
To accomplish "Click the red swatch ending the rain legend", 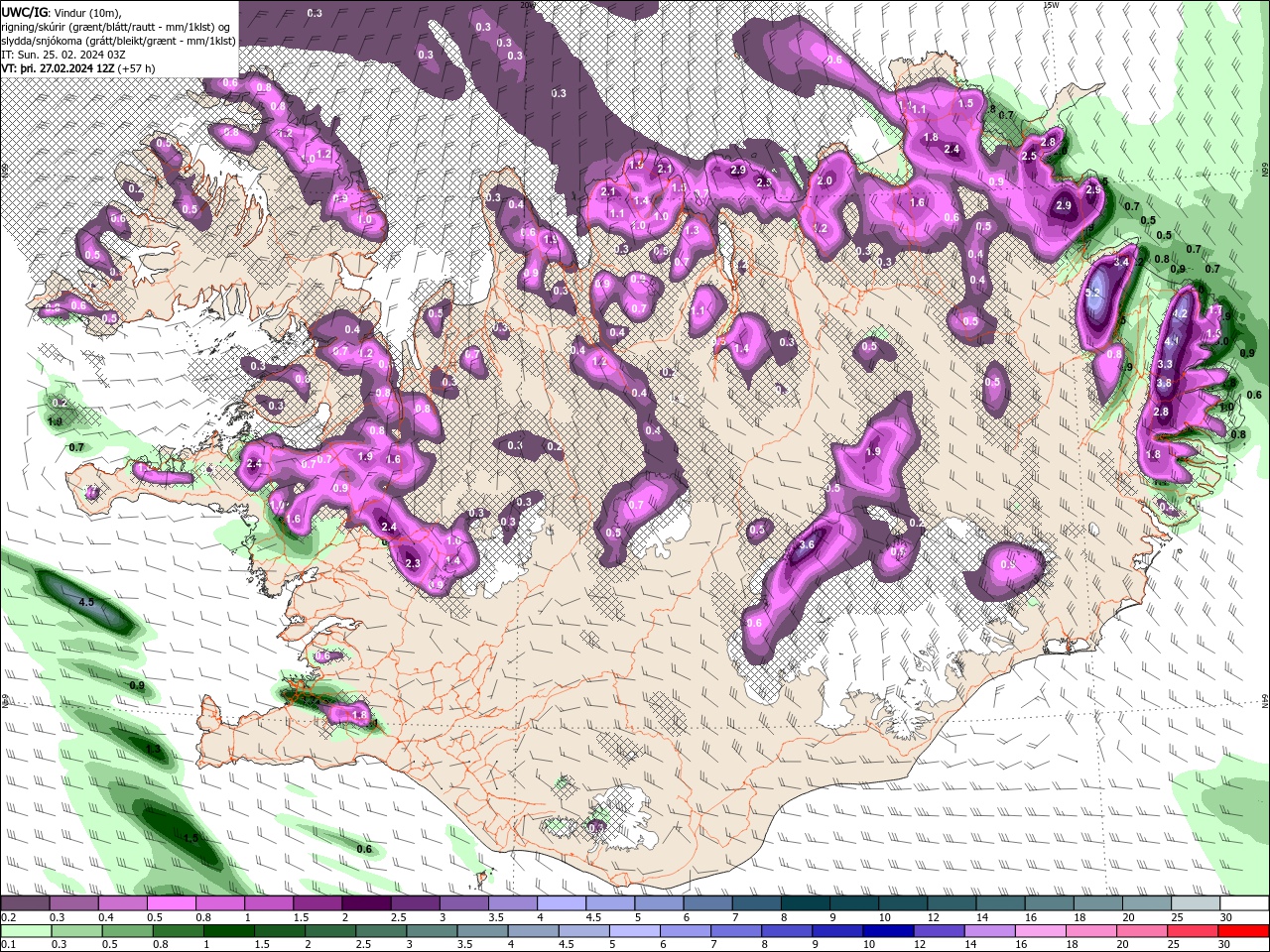I will [x=1245, y=931].
